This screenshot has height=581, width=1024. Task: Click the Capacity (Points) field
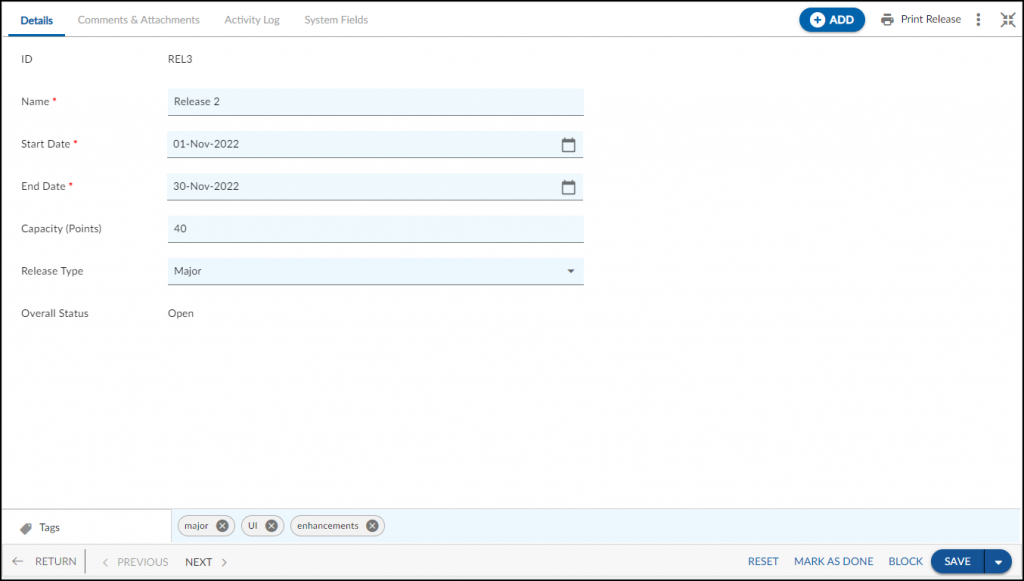376,229
